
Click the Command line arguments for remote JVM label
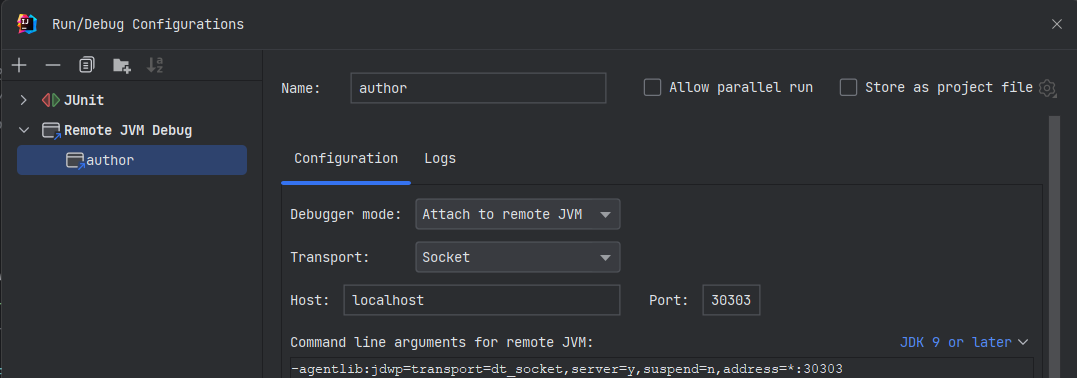click(442, 342)
